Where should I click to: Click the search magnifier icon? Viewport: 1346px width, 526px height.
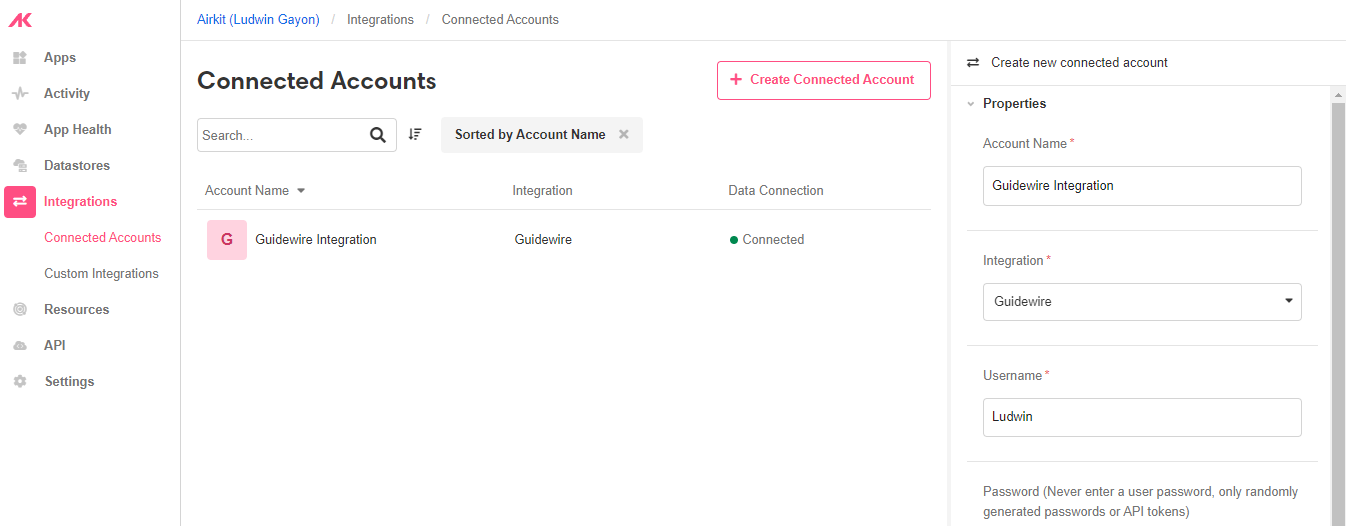click(x=378, y=135)
